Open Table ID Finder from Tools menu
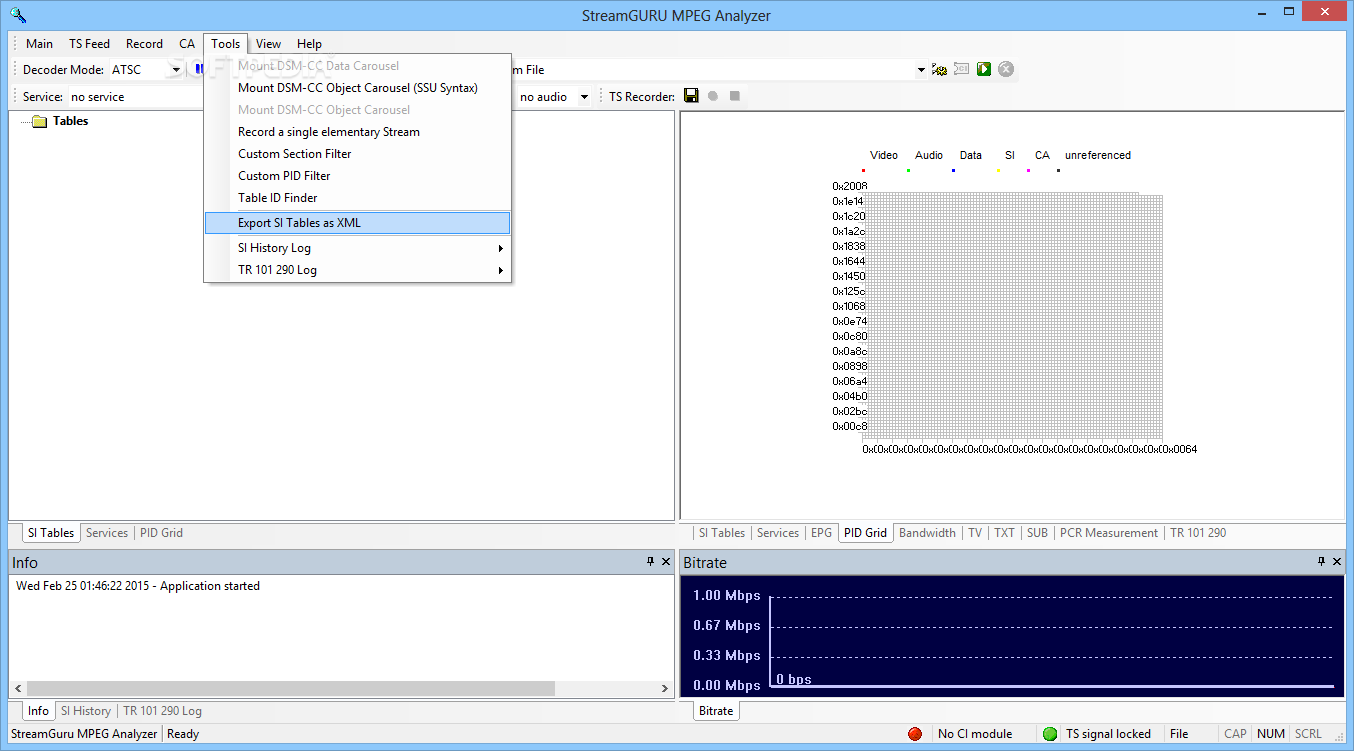Image resolution: width=1354 pixels, height=751 pixels. pyautogui.click(x=358, y=198)
